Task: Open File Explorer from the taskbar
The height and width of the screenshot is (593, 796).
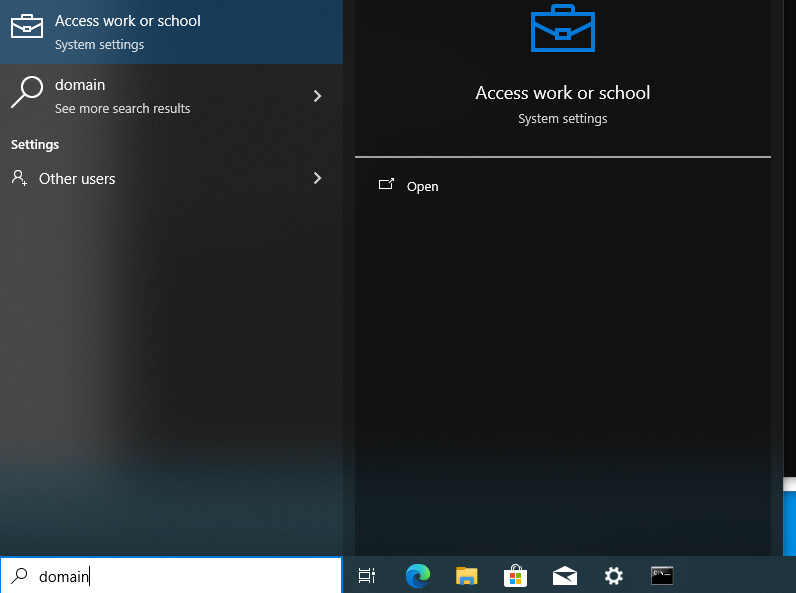Action: (467, 576)
